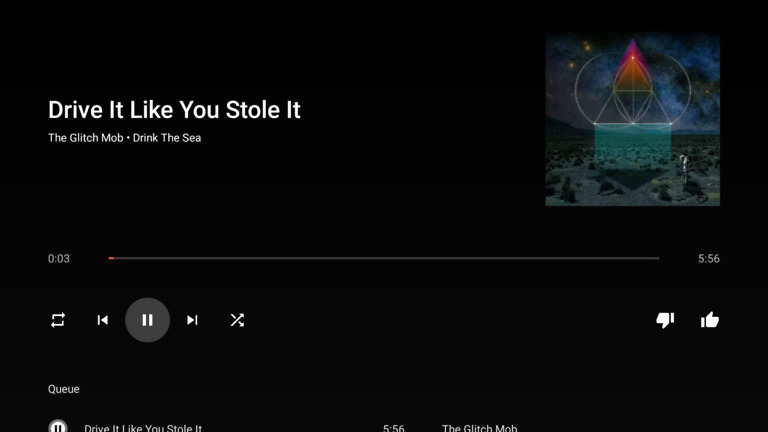Click the pause icon in the queue row

click(x=58, y=426)
